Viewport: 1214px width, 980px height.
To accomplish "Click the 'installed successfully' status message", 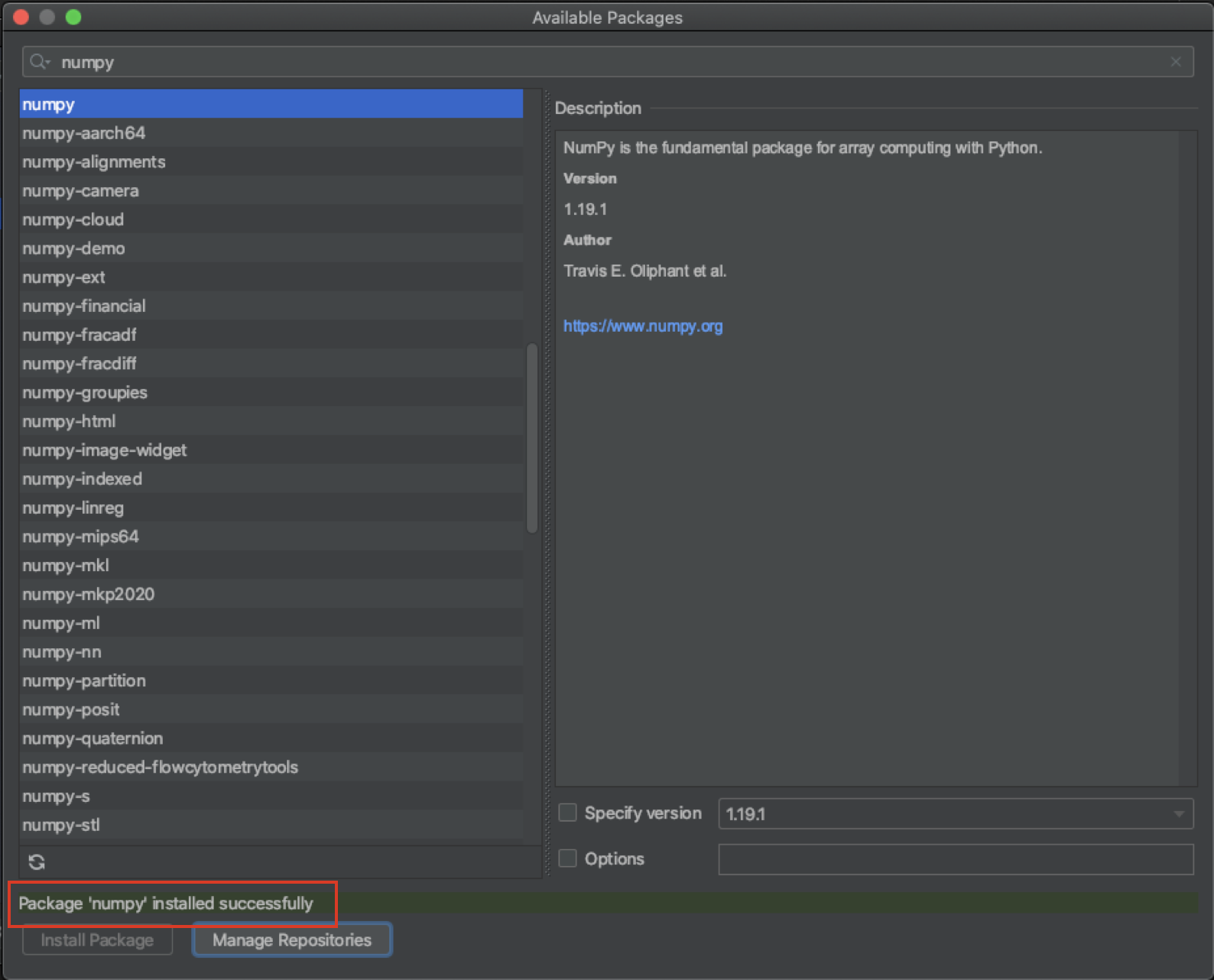I will [166, 904].
